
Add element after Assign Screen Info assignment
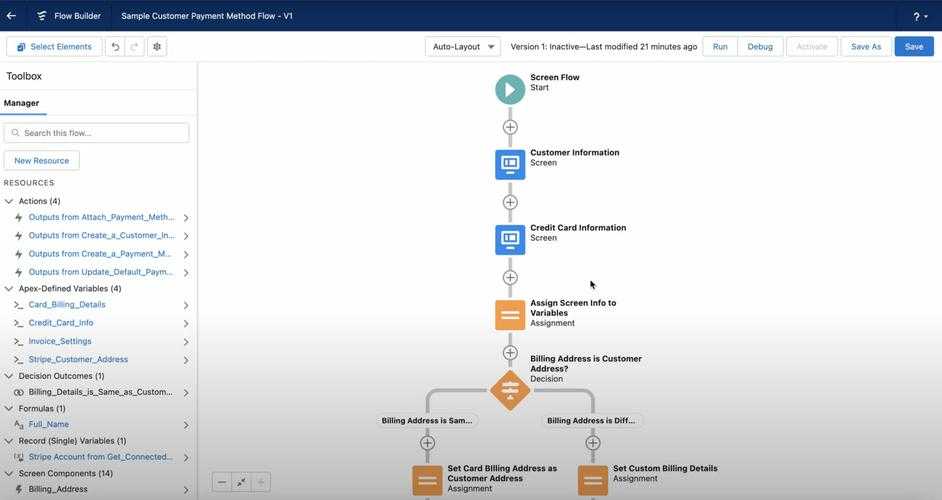coord(510,353)
